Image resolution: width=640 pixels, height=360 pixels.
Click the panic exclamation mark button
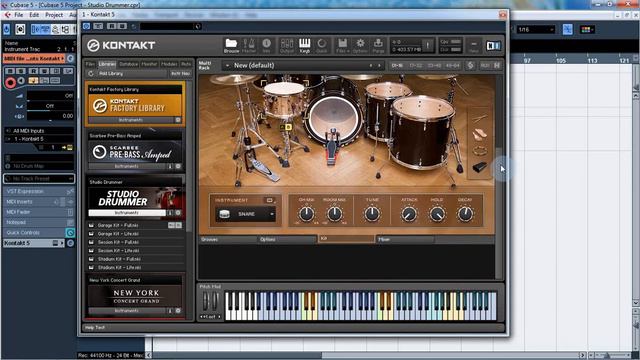(x=428, y=45)
